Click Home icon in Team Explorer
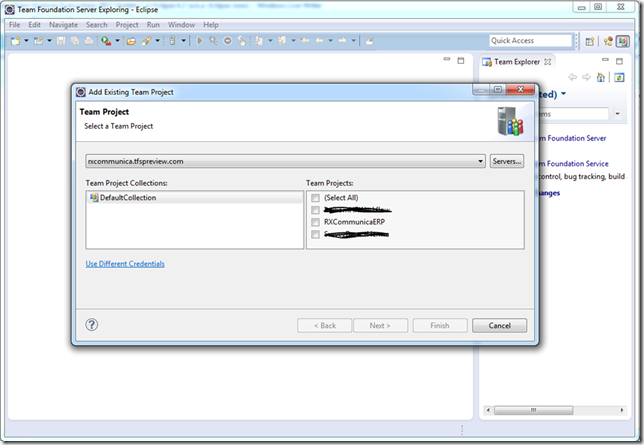 point(601,77)
